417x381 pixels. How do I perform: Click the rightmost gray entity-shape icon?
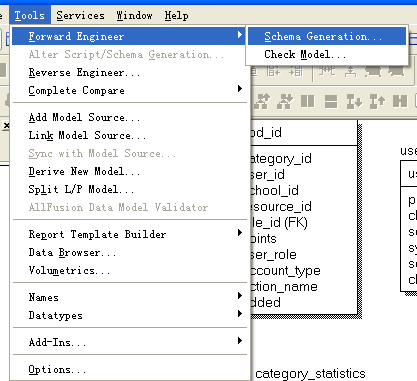pos(396,71)
